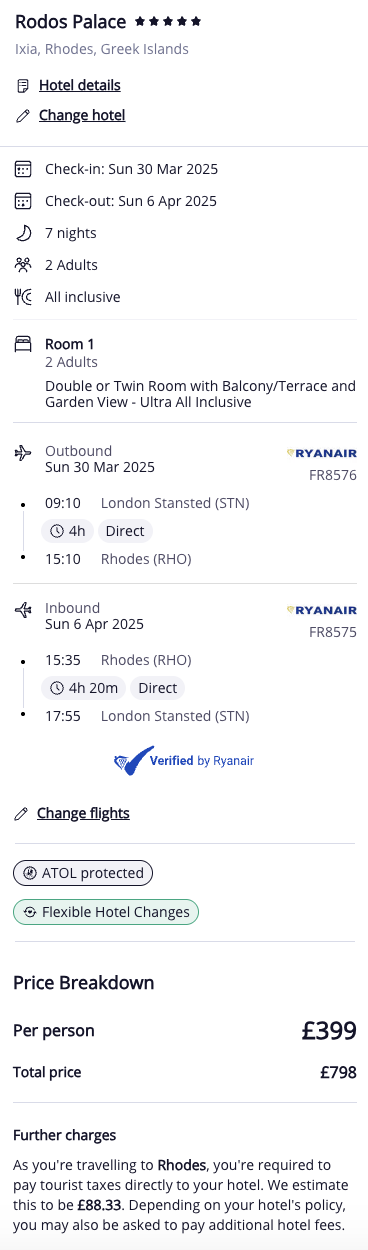This screenshot has height=1250, width=368.
Task: Click the outbound plane icon
Action: point(23,453)
